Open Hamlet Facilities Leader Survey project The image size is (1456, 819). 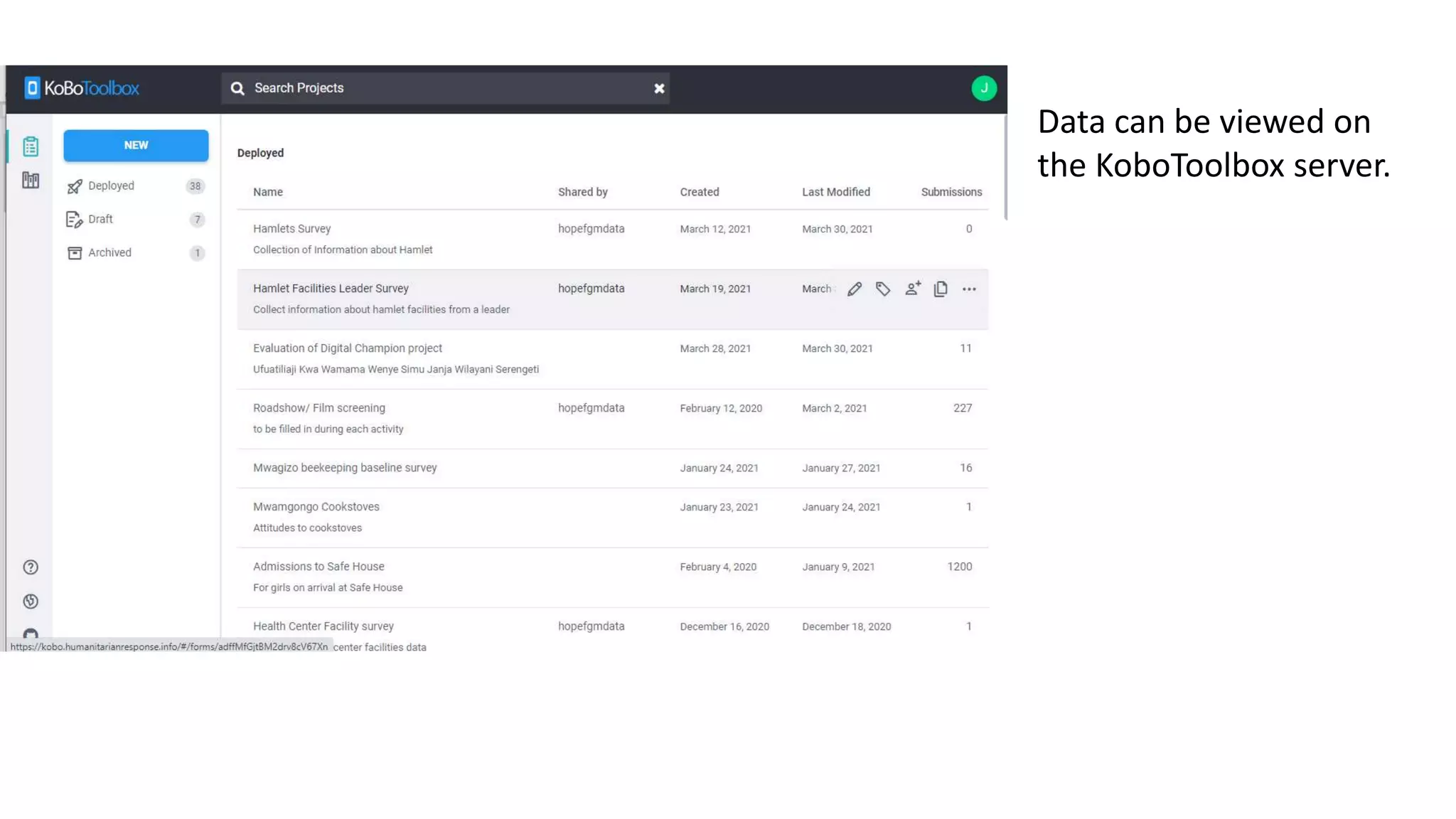331,289
